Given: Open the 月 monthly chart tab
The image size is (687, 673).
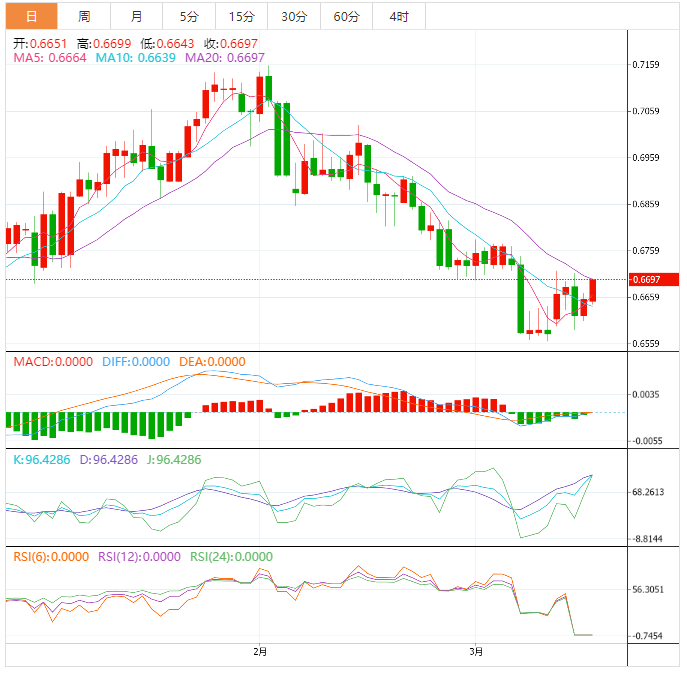Looking at the screenshot, I should (x=136, y=16).
